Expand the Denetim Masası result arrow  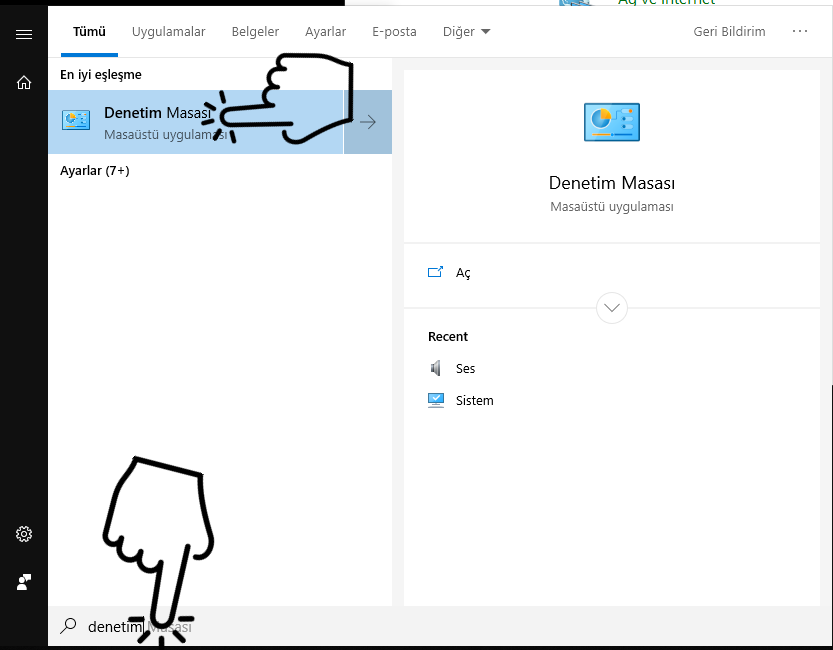[368, 122]
